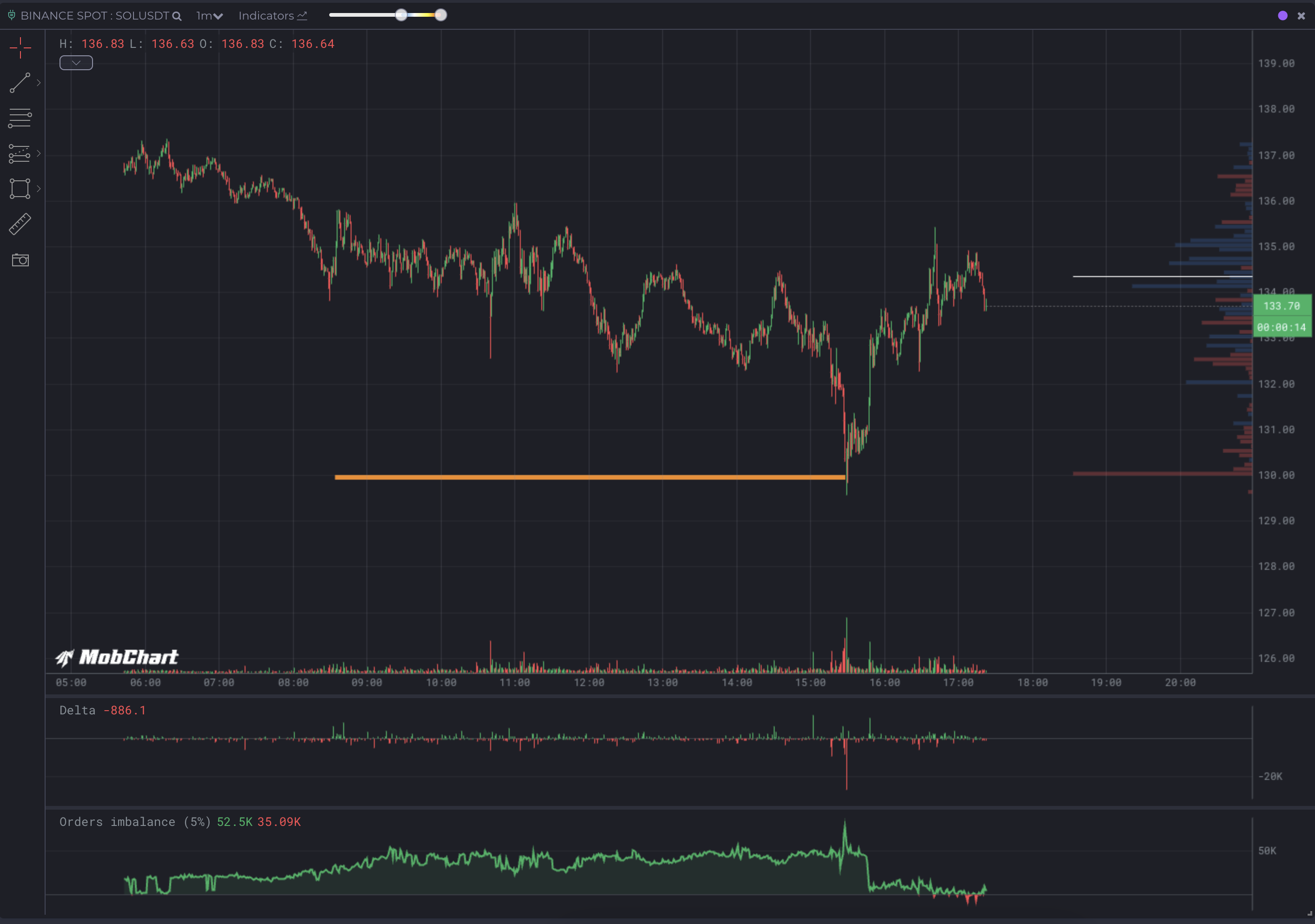Viewport: 1315px width, 924px height.
Task: Click the purple status dot at top right
Action: (1283, 16)
